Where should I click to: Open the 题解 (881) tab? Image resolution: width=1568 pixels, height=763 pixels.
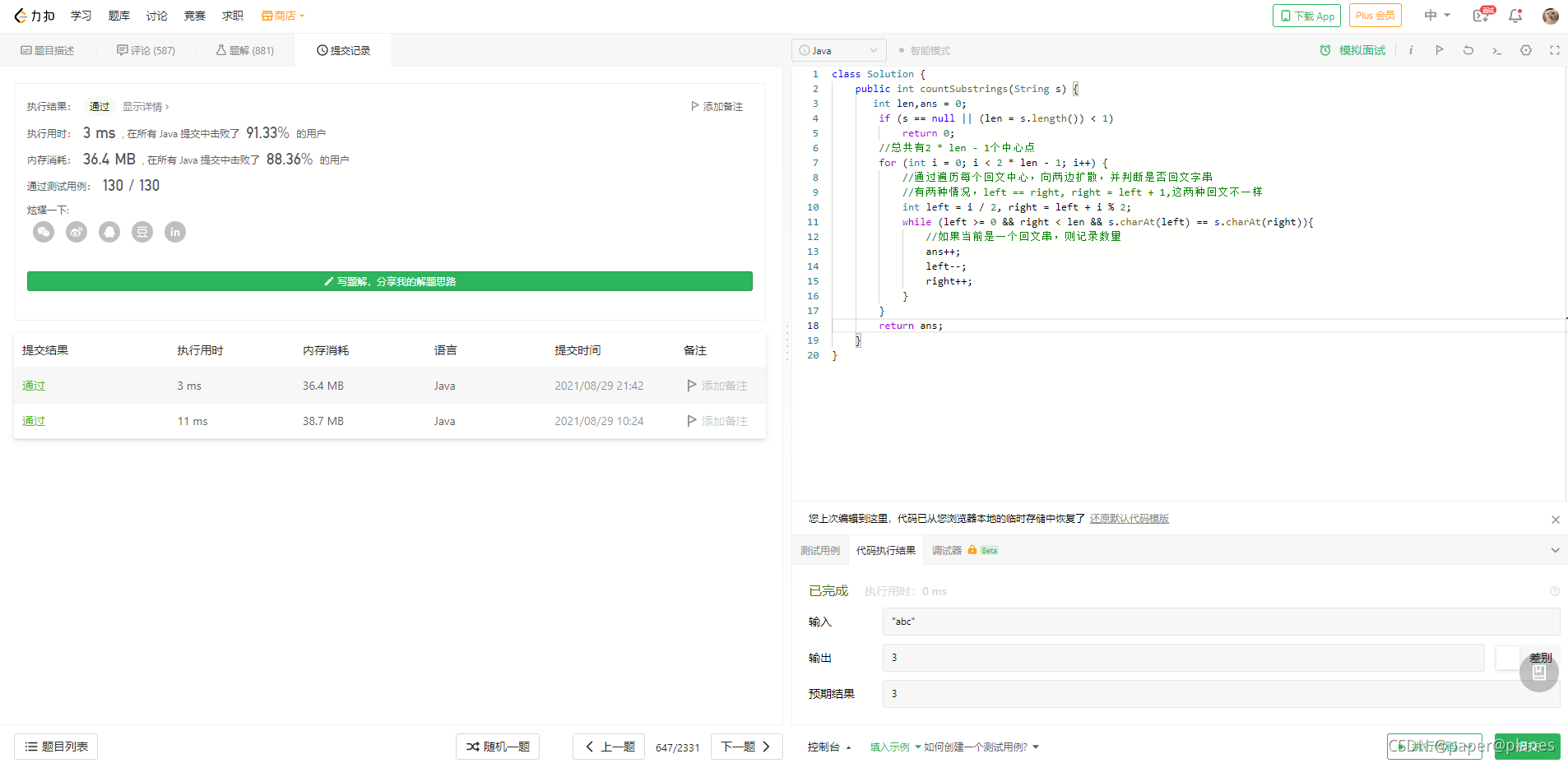(x=243, y=50)
